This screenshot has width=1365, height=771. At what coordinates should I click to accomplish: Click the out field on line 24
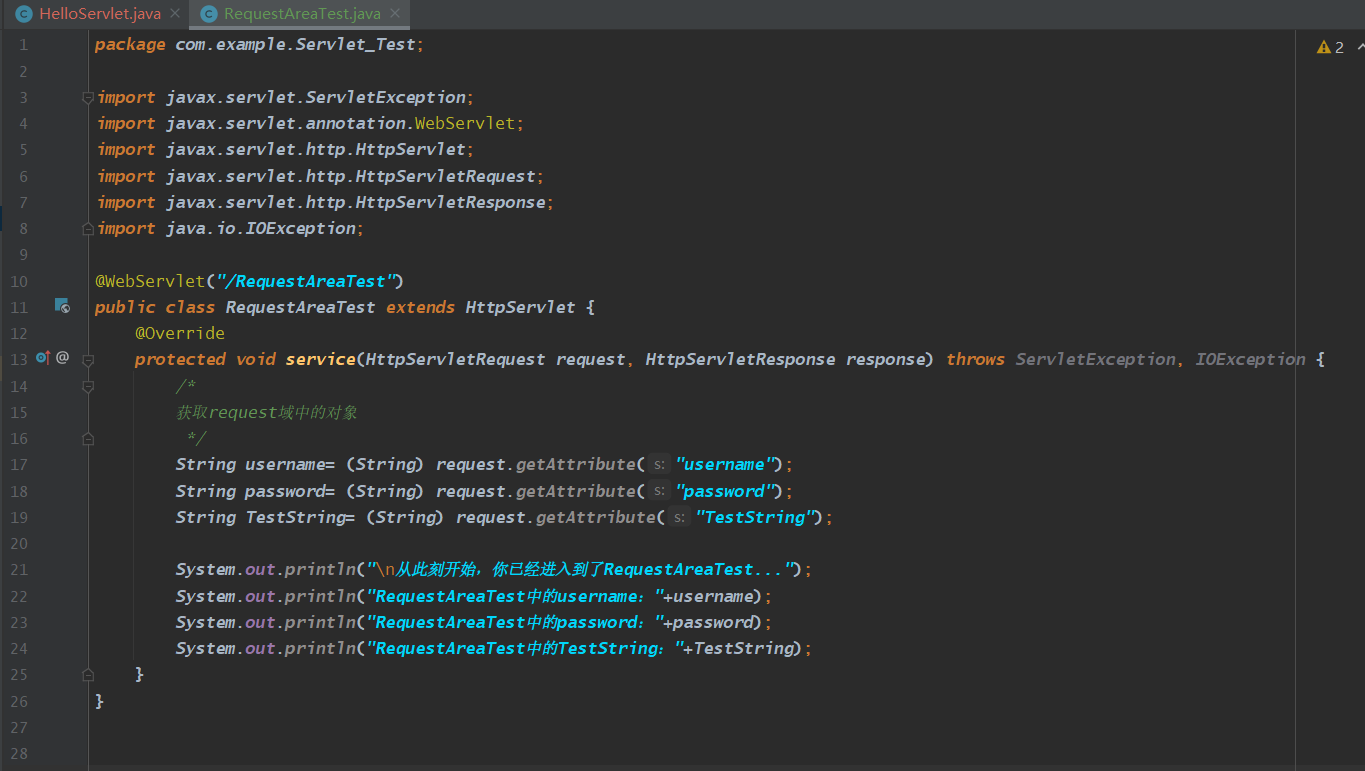coord(261,648)
